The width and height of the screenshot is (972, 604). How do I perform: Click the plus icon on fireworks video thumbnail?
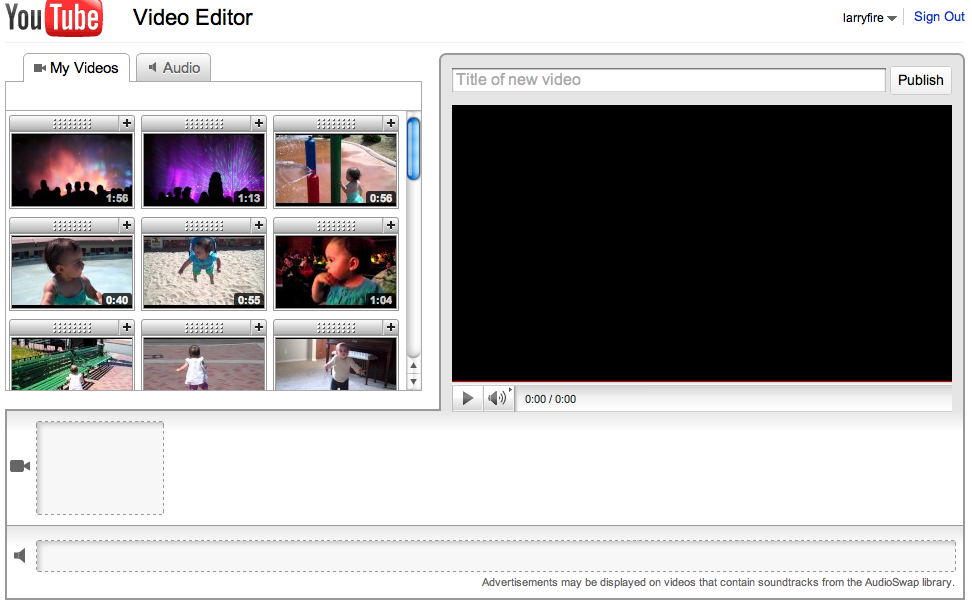coord(125,123)
